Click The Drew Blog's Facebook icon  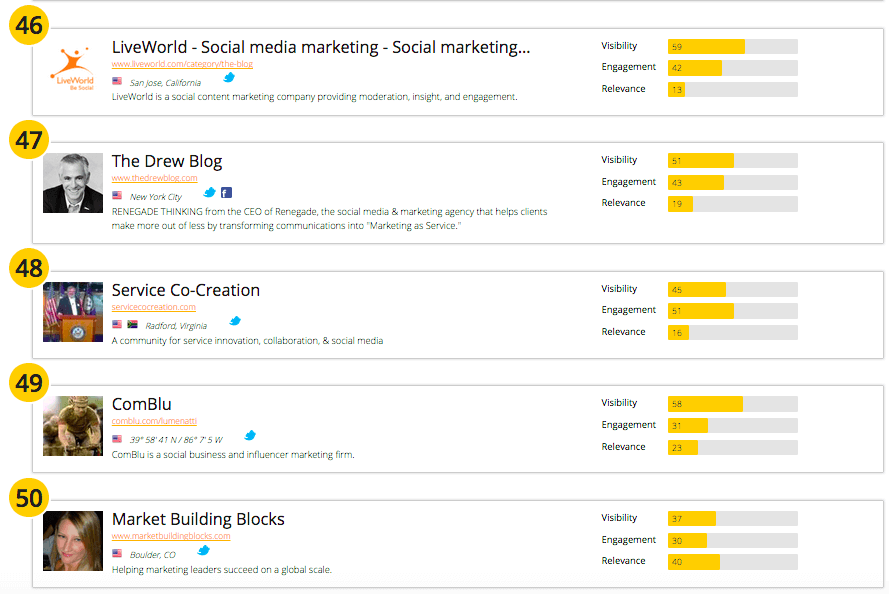pyautogui.click(x=226, y=192)
